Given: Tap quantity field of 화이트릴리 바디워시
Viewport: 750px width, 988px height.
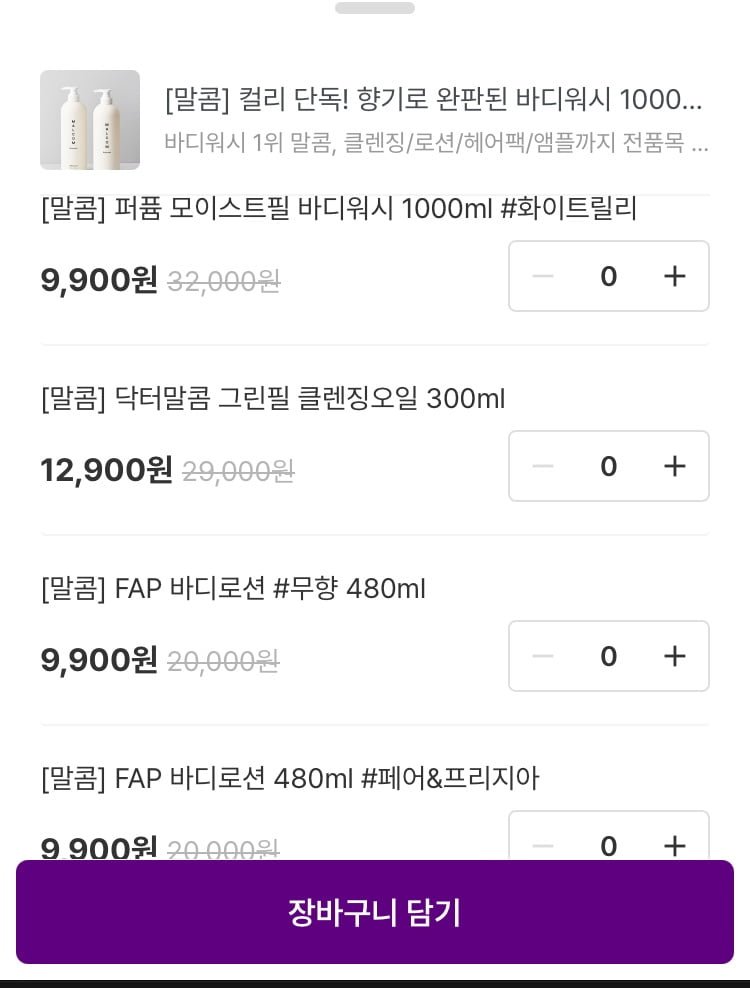Looking at the screenshot, I should click(x=609, y=276).
